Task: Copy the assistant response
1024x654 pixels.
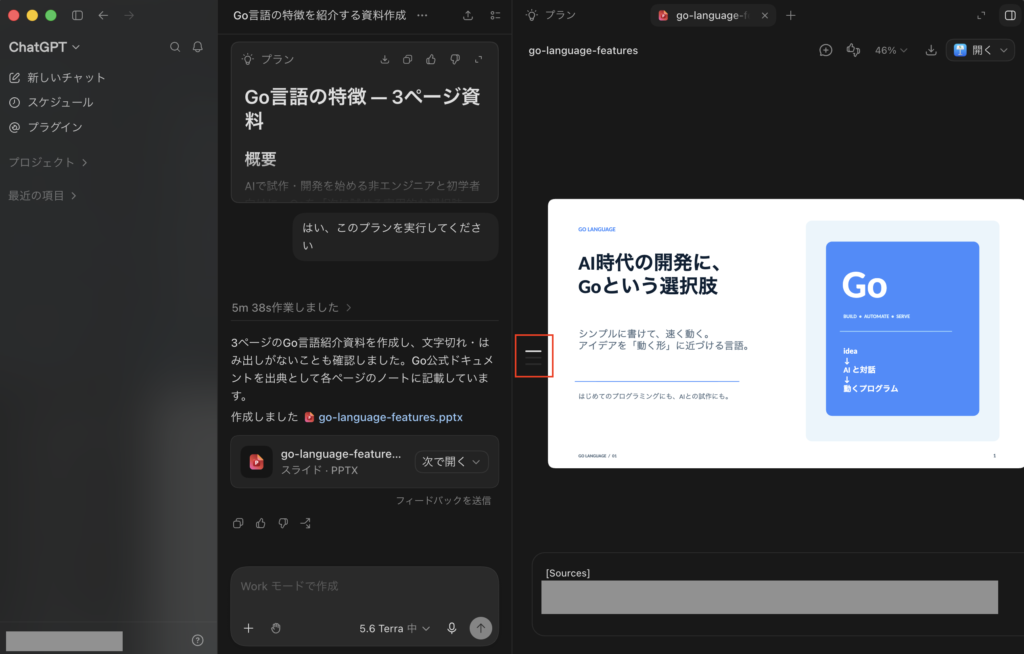Action: [238, 523]
